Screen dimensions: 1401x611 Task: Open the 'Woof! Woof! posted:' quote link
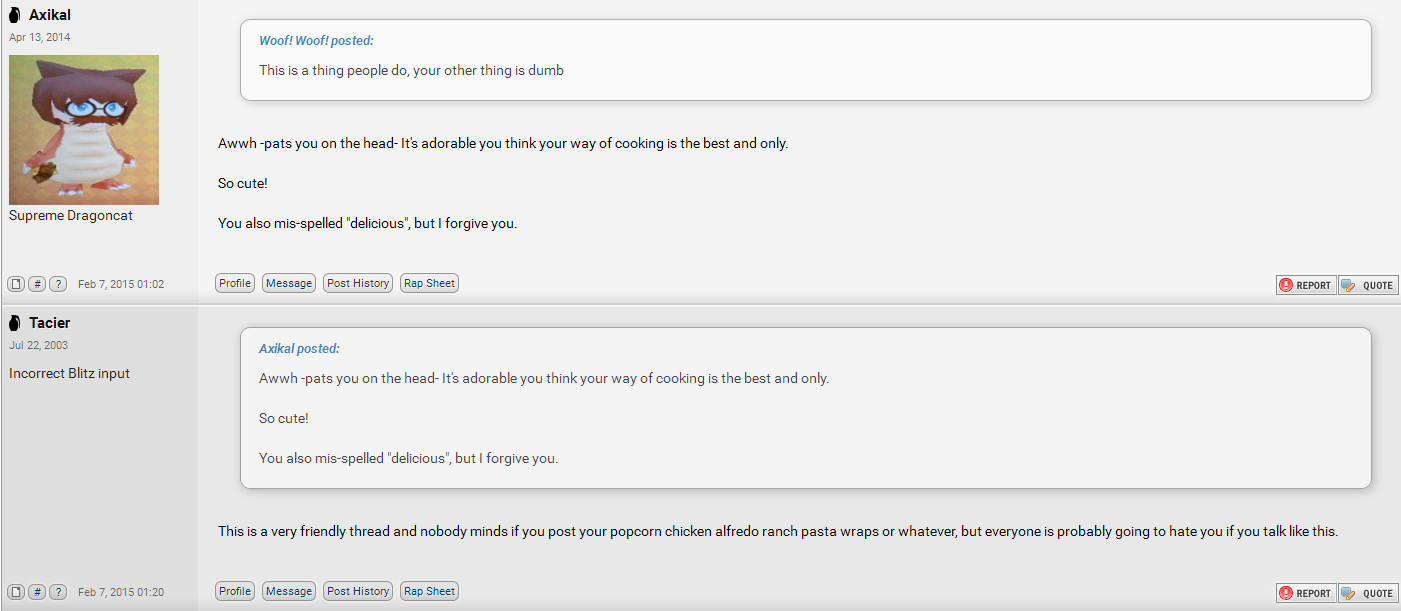coord(316,41)
